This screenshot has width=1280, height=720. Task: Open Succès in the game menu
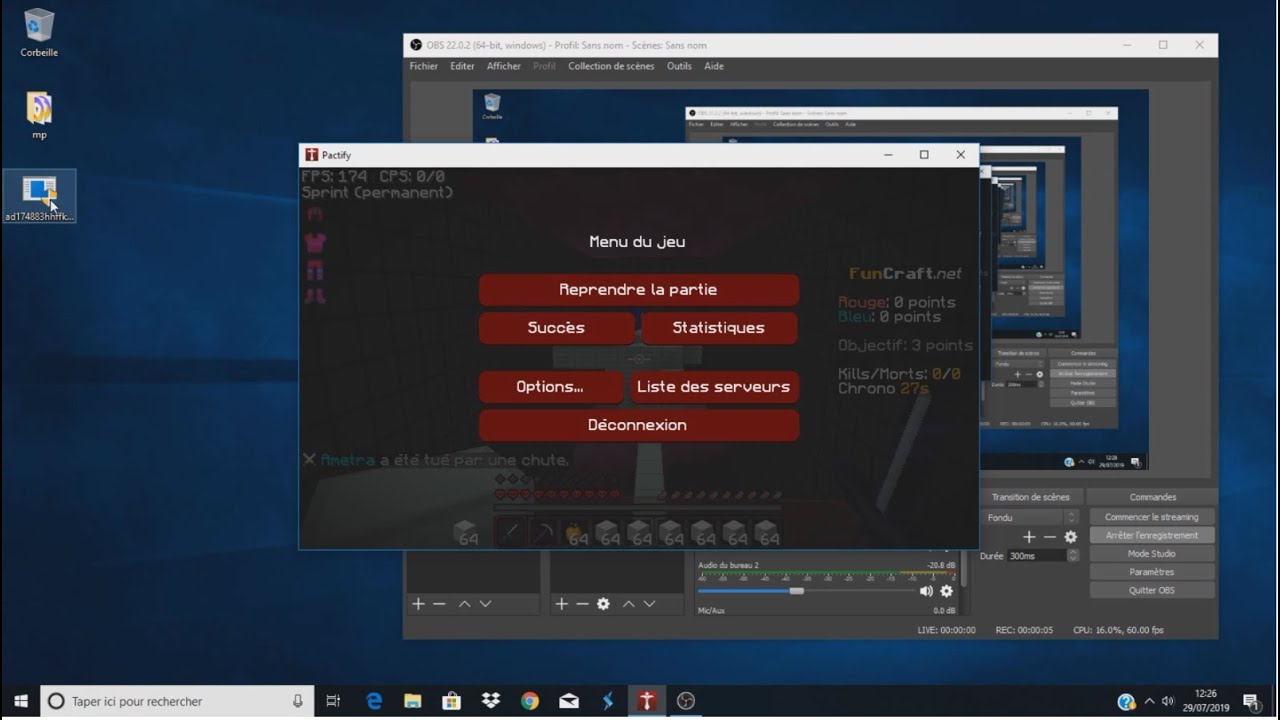click(556, 328)
